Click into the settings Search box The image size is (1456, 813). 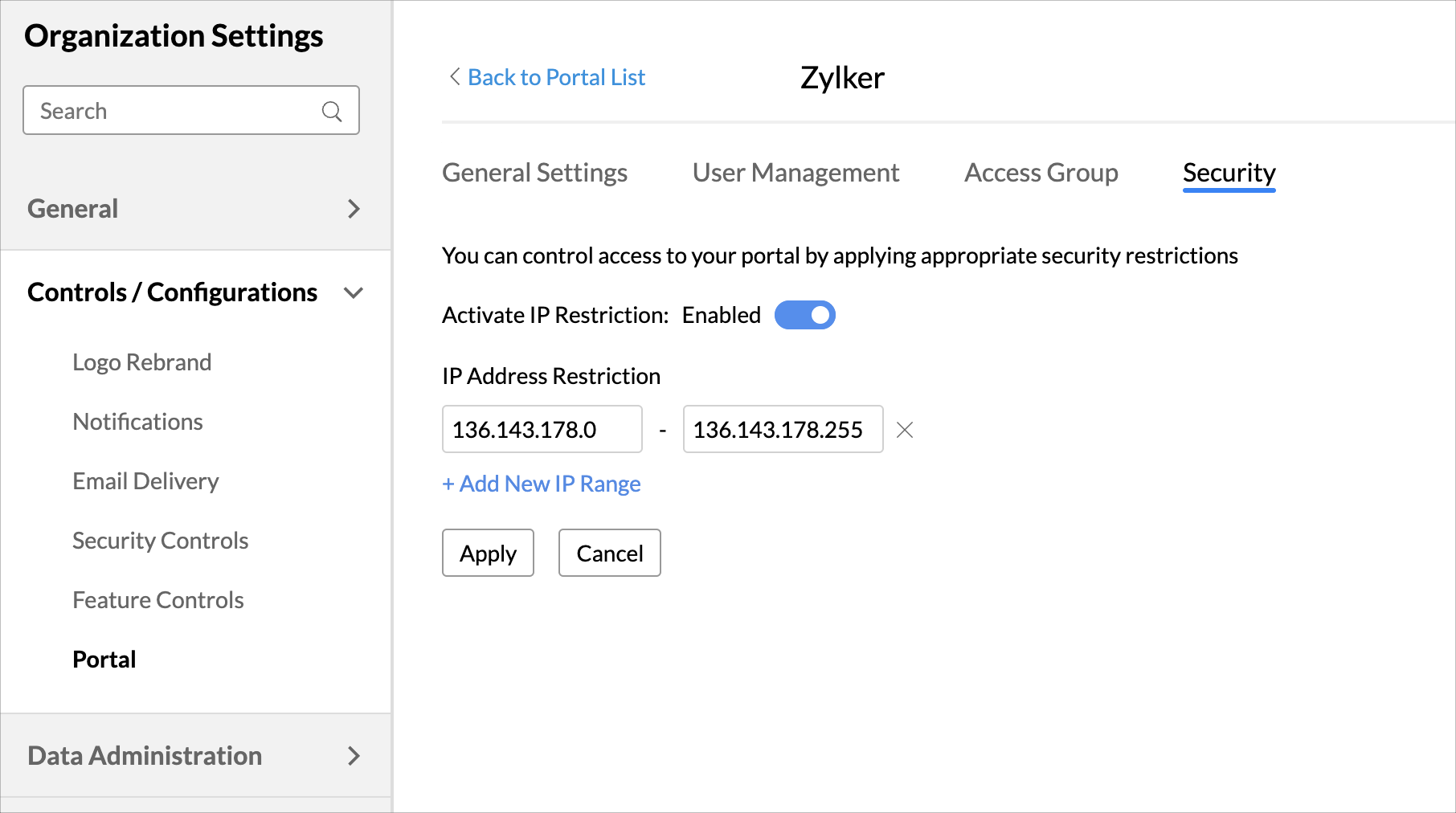[x=177, y=111]
